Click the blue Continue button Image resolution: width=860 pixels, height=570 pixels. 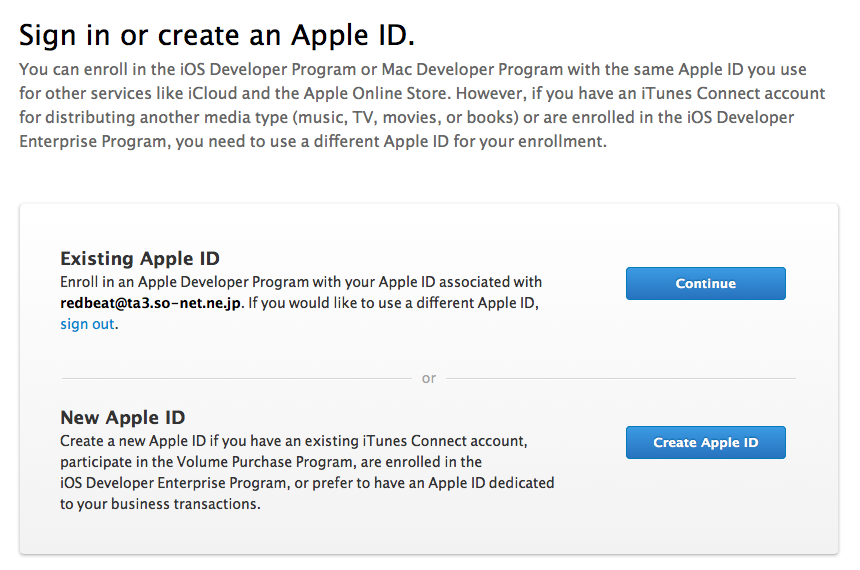pos(705,284)
